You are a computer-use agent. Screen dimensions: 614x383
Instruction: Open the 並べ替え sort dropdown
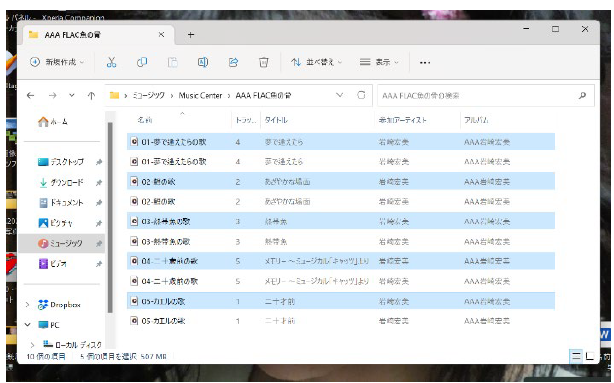[317, 62]
